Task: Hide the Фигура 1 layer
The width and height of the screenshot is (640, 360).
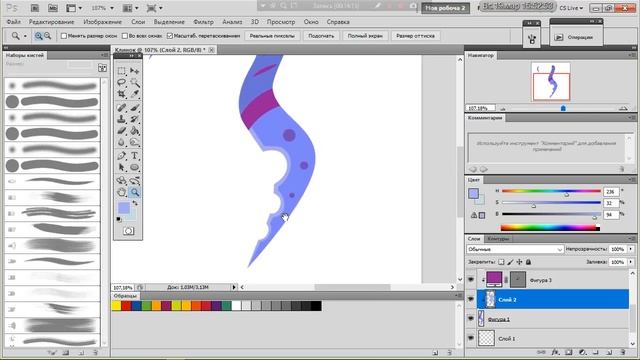Action: (471, 319)
